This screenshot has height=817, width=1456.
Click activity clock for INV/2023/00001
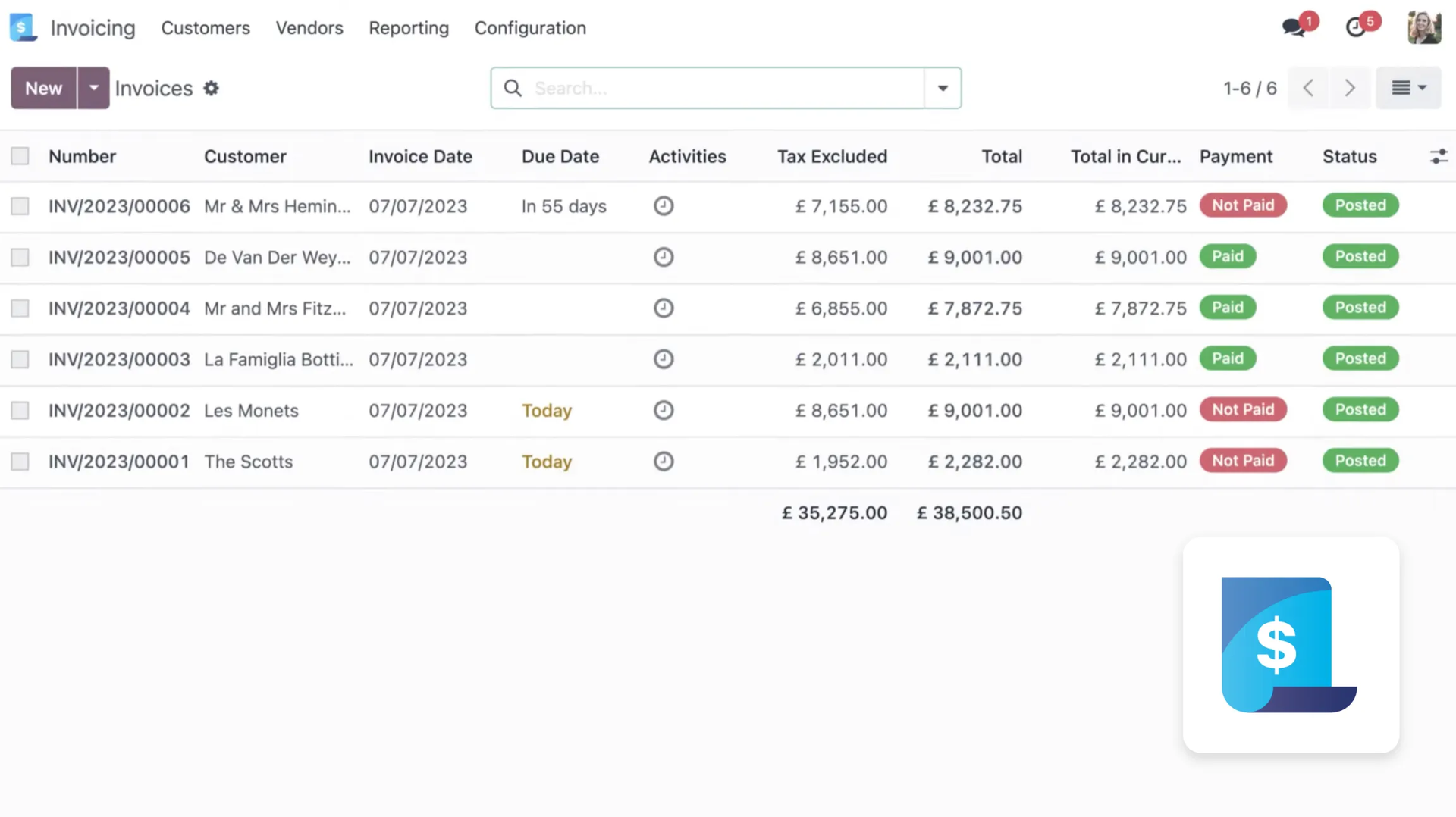click(664, 462)
